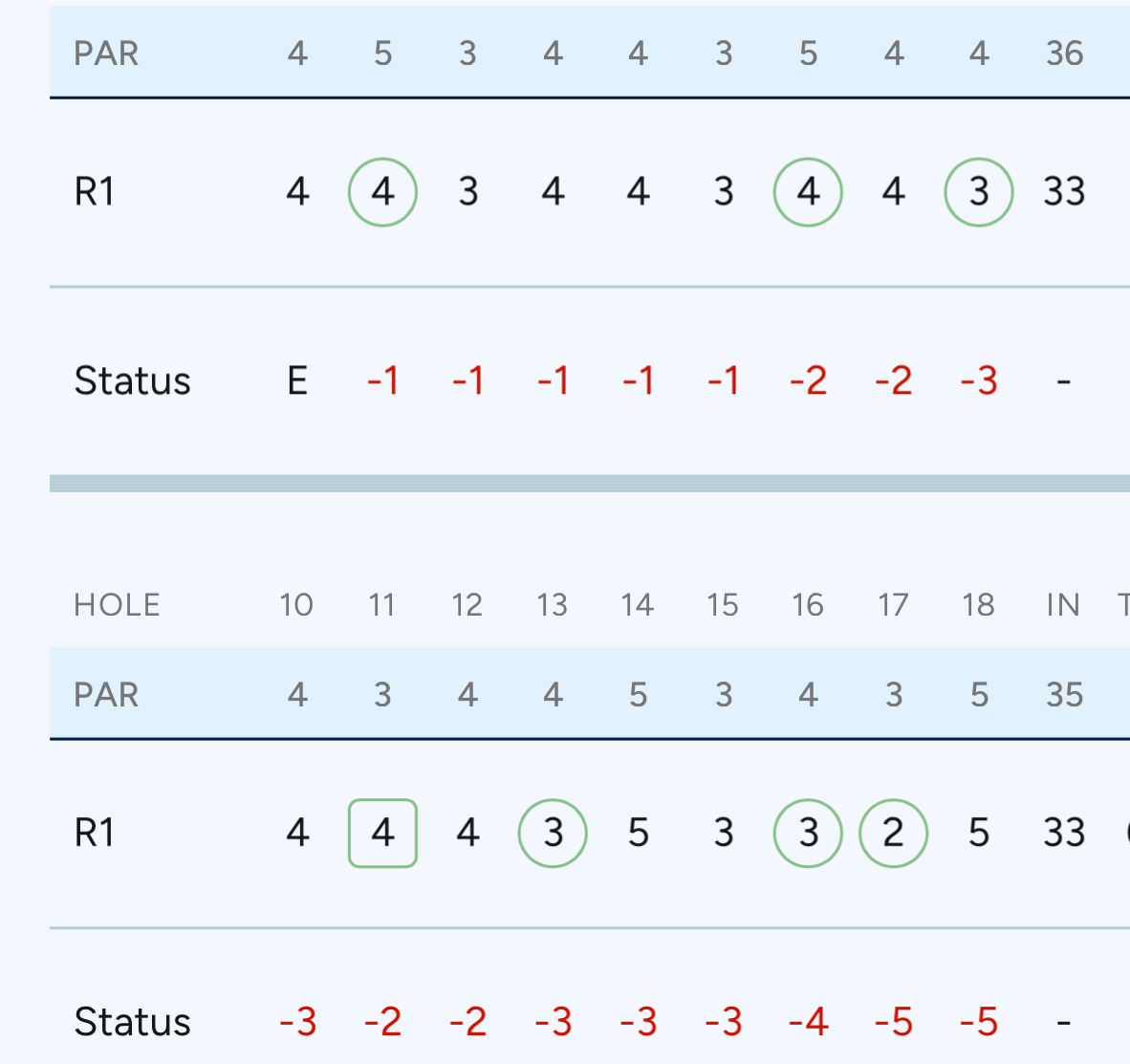Click the red -4 status on hole 16

[808, 1022]
